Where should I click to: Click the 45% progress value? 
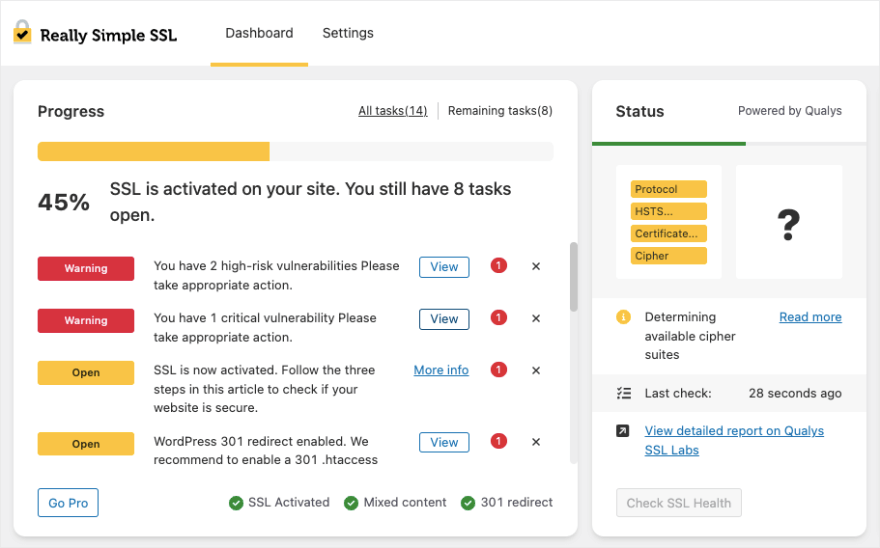64,202
